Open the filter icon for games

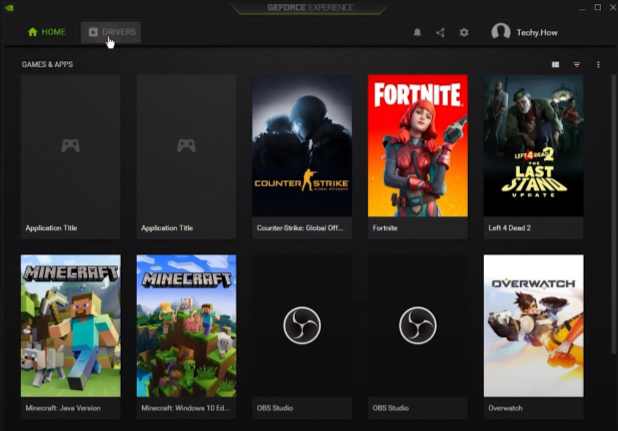tap(577, 64)
